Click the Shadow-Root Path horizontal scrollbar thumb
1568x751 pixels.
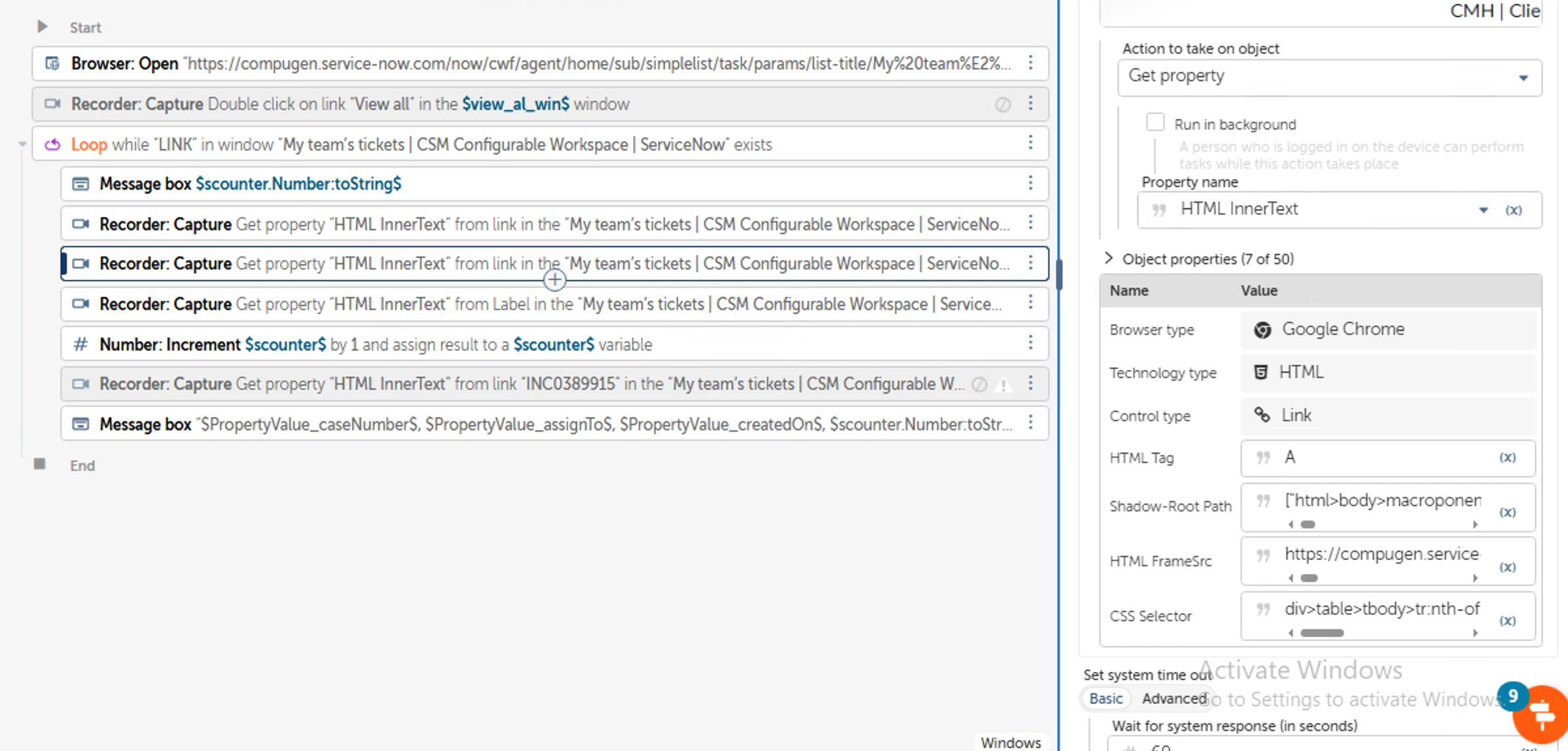click(x=1308, y=524)
